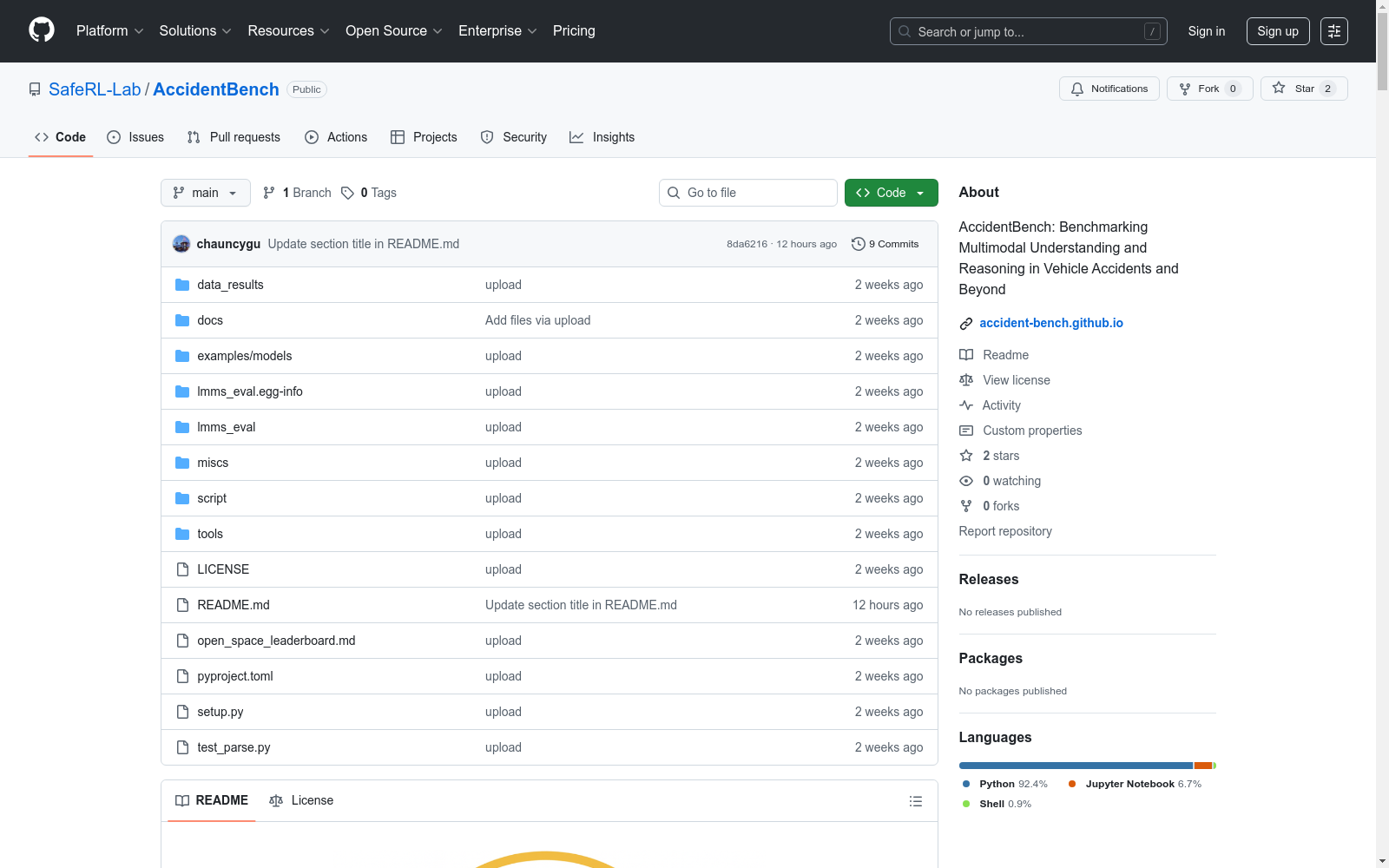Open the Report repository link
1389x868 pixels.
(x=1005, y=531)
